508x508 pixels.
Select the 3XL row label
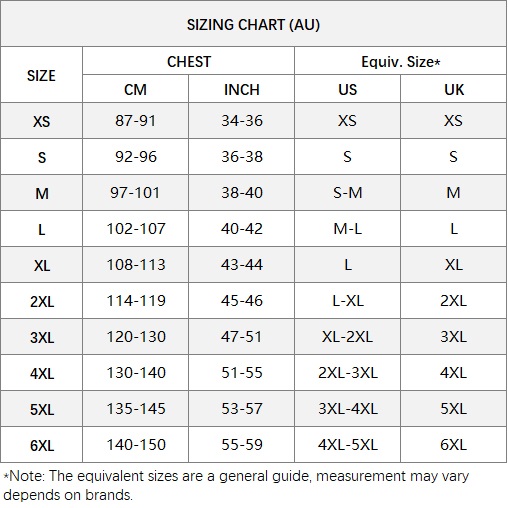point(42,337)
